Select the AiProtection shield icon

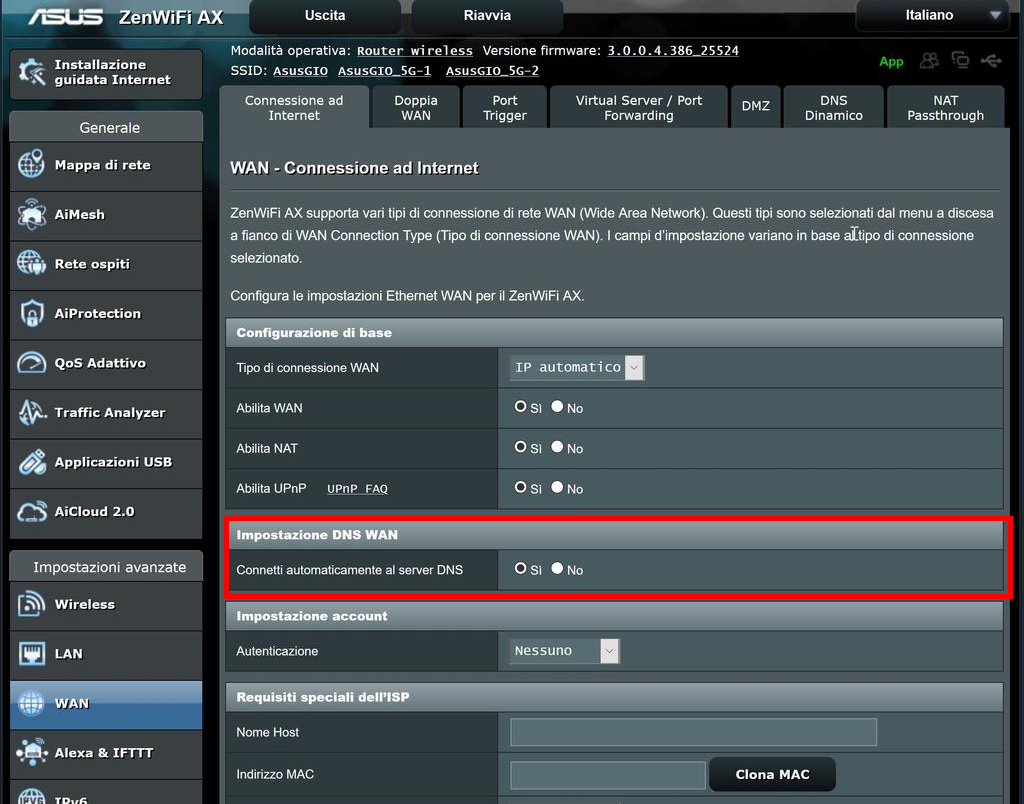coord(31,313)
